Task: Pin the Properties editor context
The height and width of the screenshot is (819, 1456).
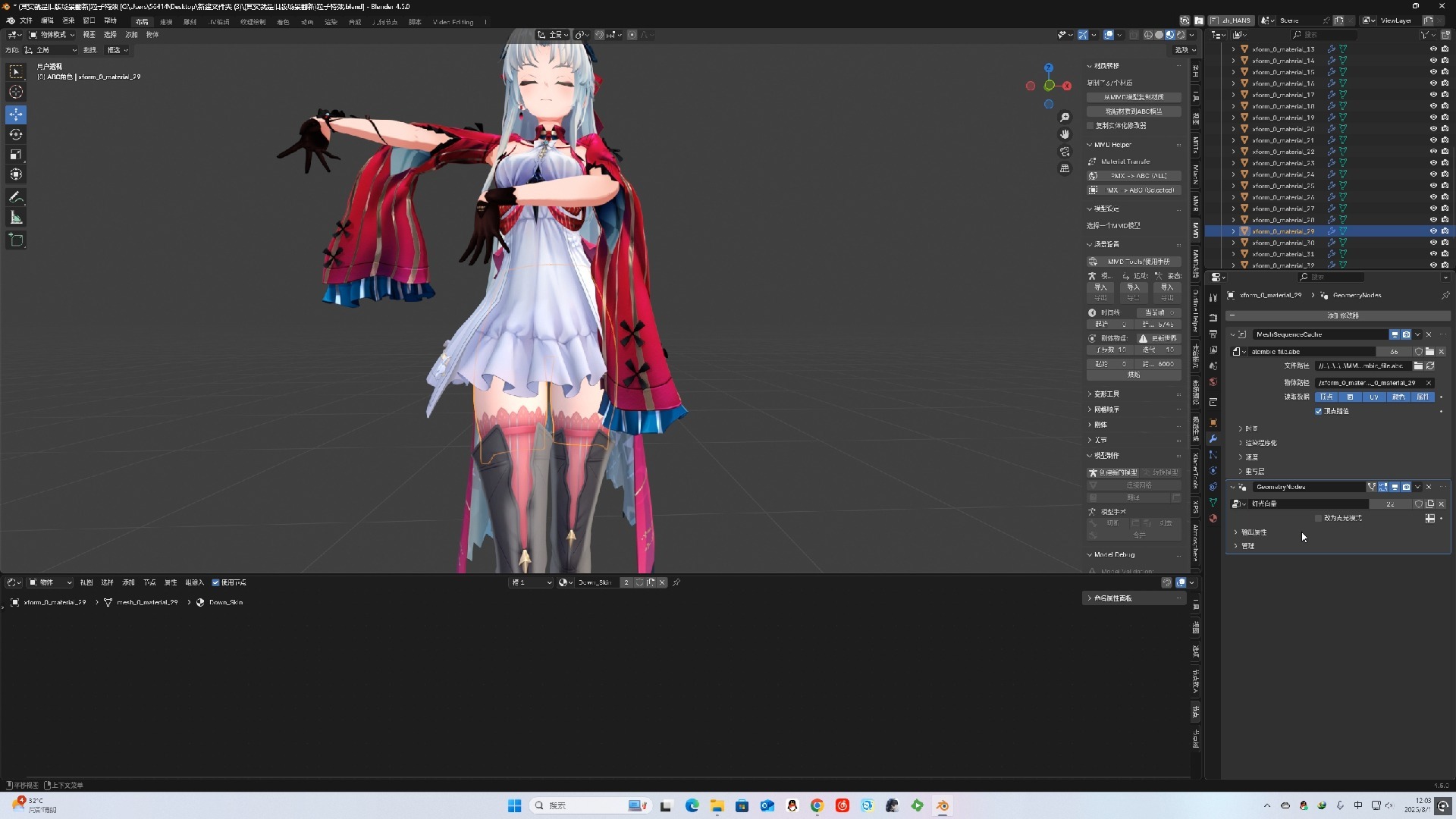Action: [1445, 295]
